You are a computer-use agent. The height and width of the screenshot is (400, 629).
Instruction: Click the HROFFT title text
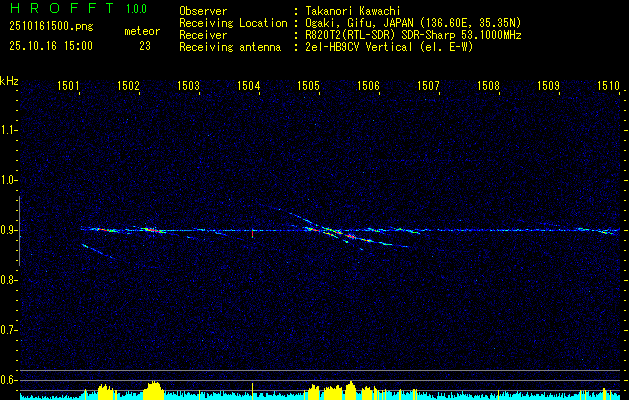62,8
